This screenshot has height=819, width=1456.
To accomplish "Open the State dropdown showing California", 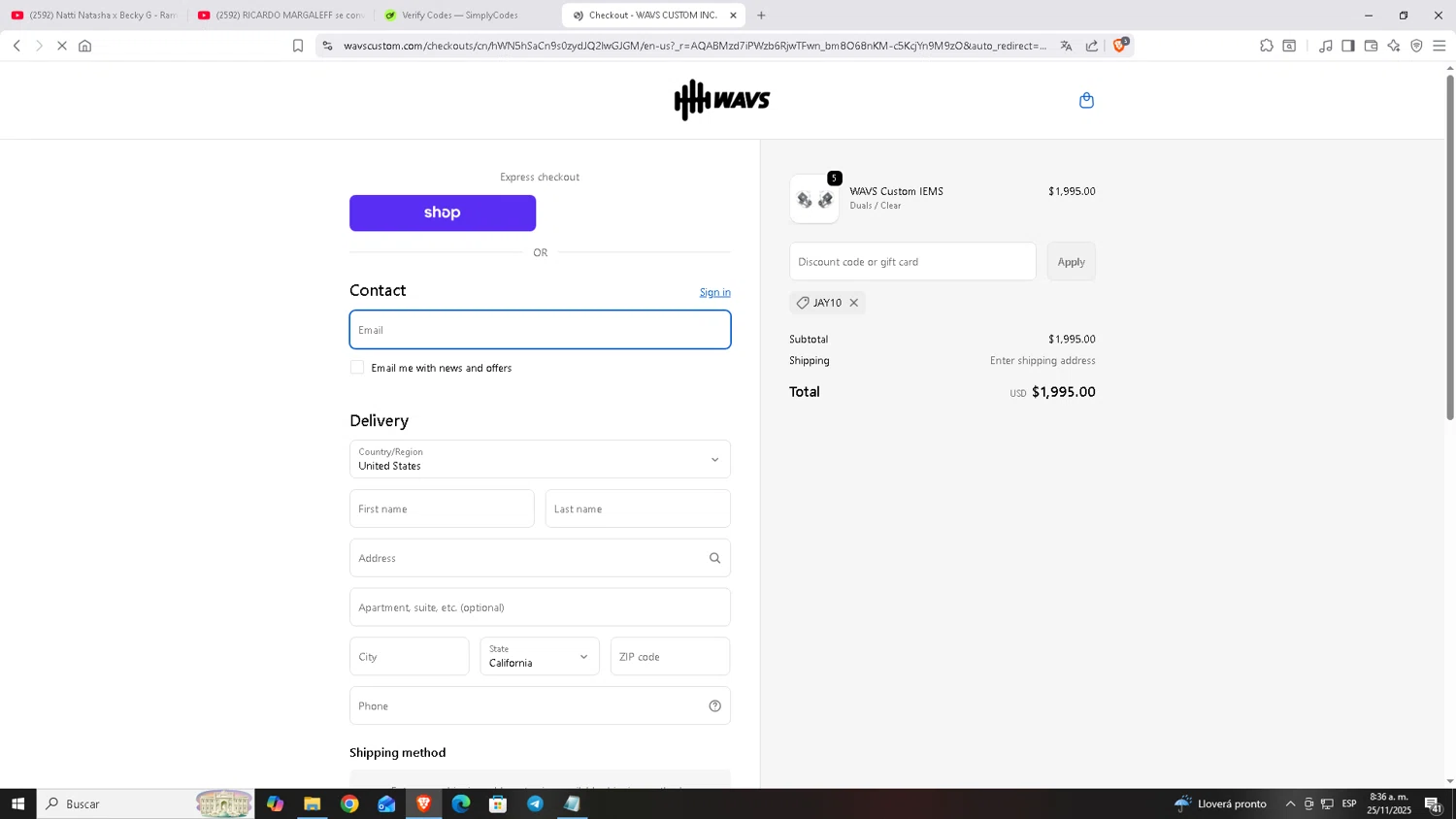I will coord(540,656).
